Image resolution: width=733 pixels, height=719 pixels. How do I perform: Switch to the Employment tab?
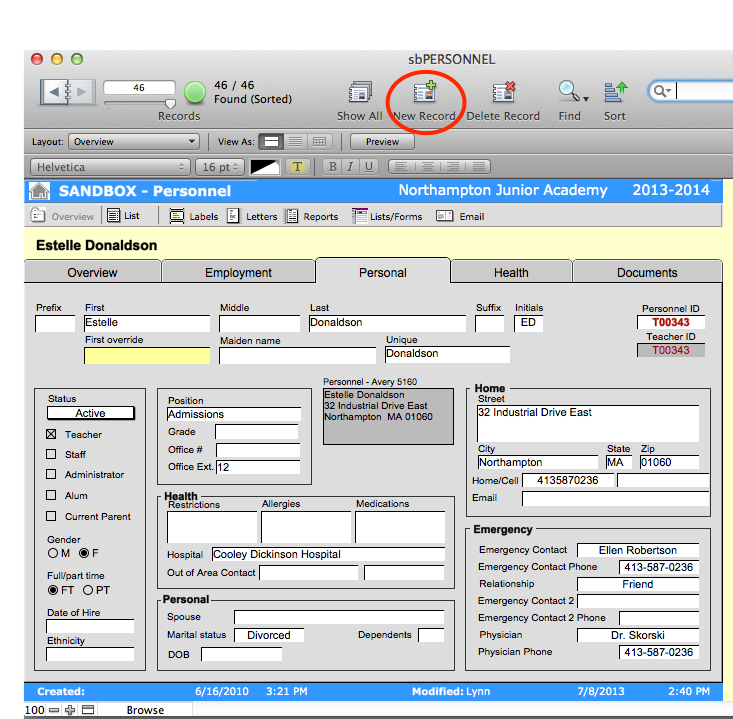[x=238, y=272]
